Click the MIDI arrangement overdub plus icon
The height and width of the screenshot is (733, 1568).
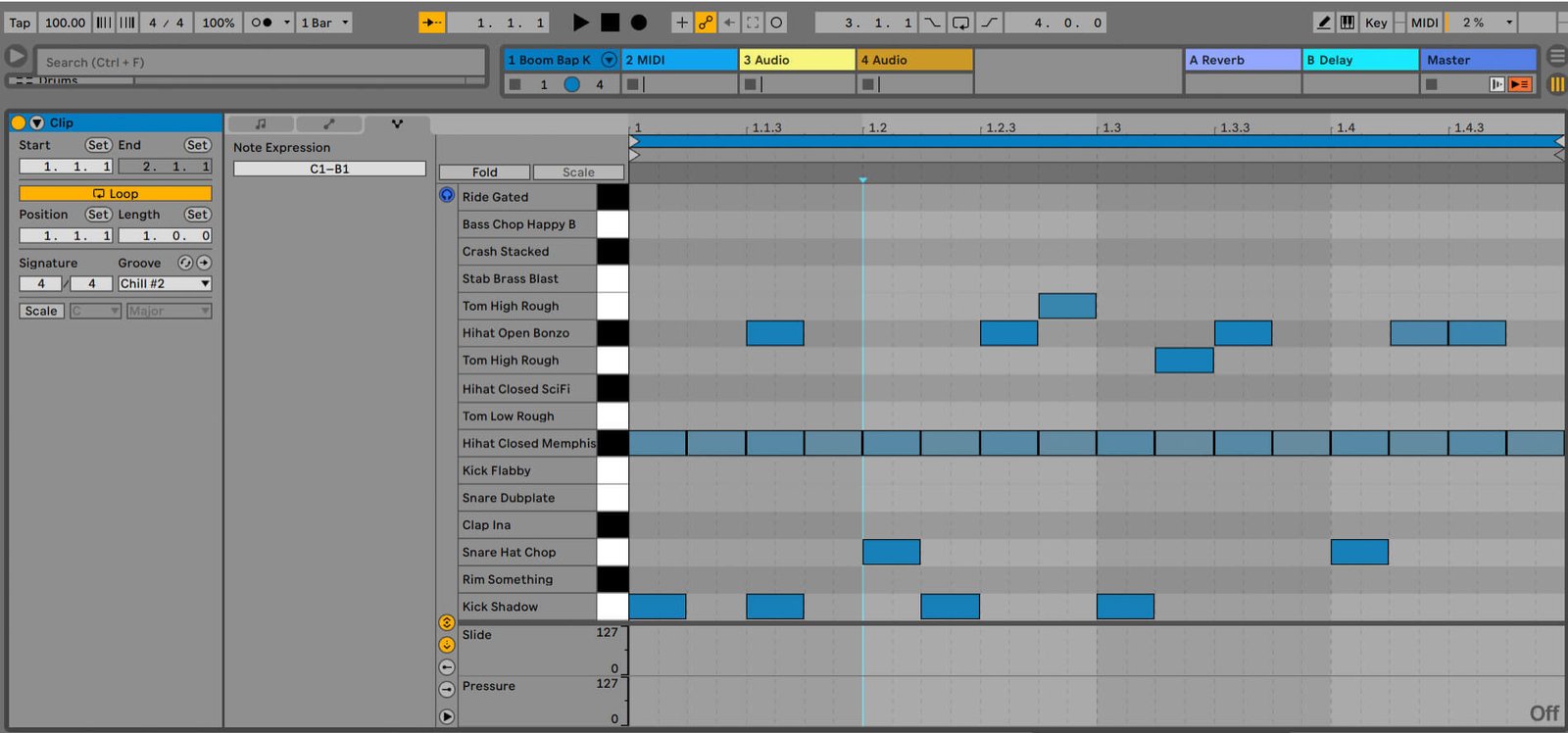[x=682, y=22]
